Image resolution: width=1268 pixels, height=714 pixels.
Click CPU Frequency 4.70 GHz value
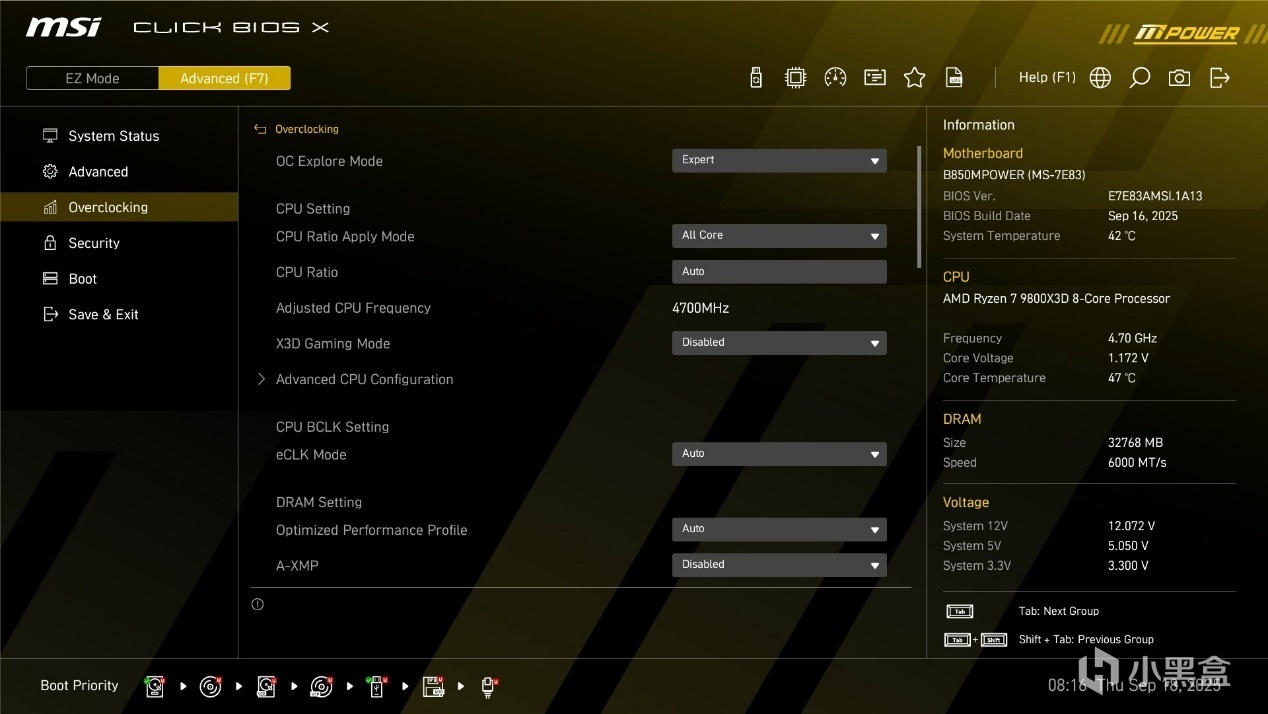[x=1132, y=338]
